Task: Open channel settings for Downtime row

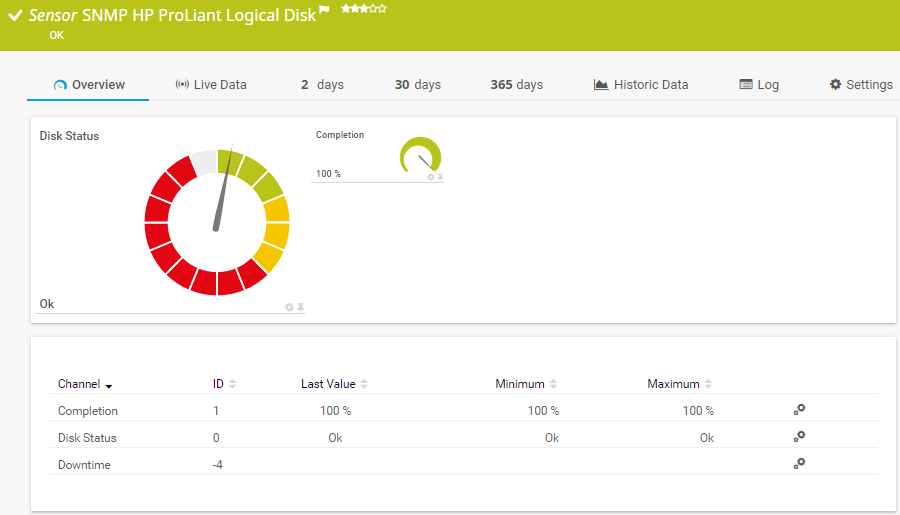Action: 799,464
